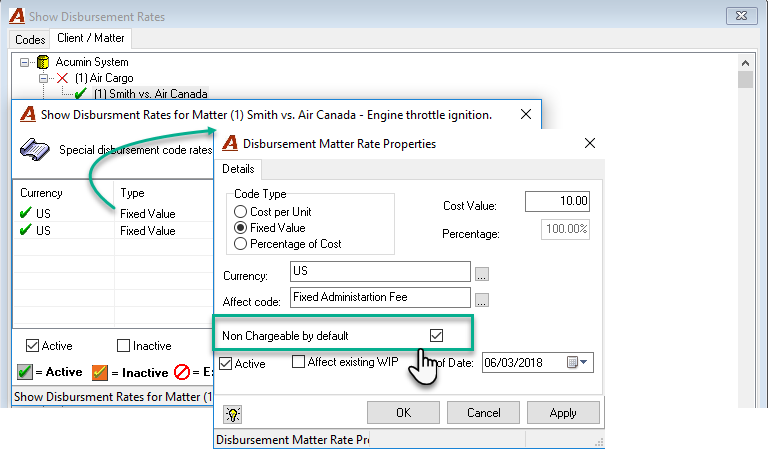Click the OK button
The image size is (768, 449).
(403, 413)
